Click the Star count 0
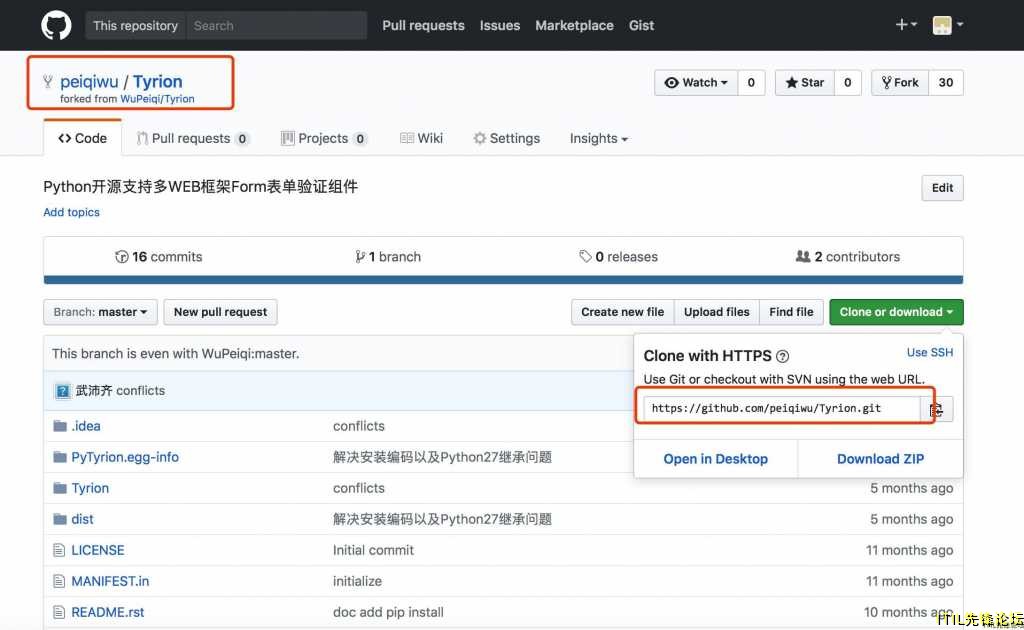 [848, 83]
